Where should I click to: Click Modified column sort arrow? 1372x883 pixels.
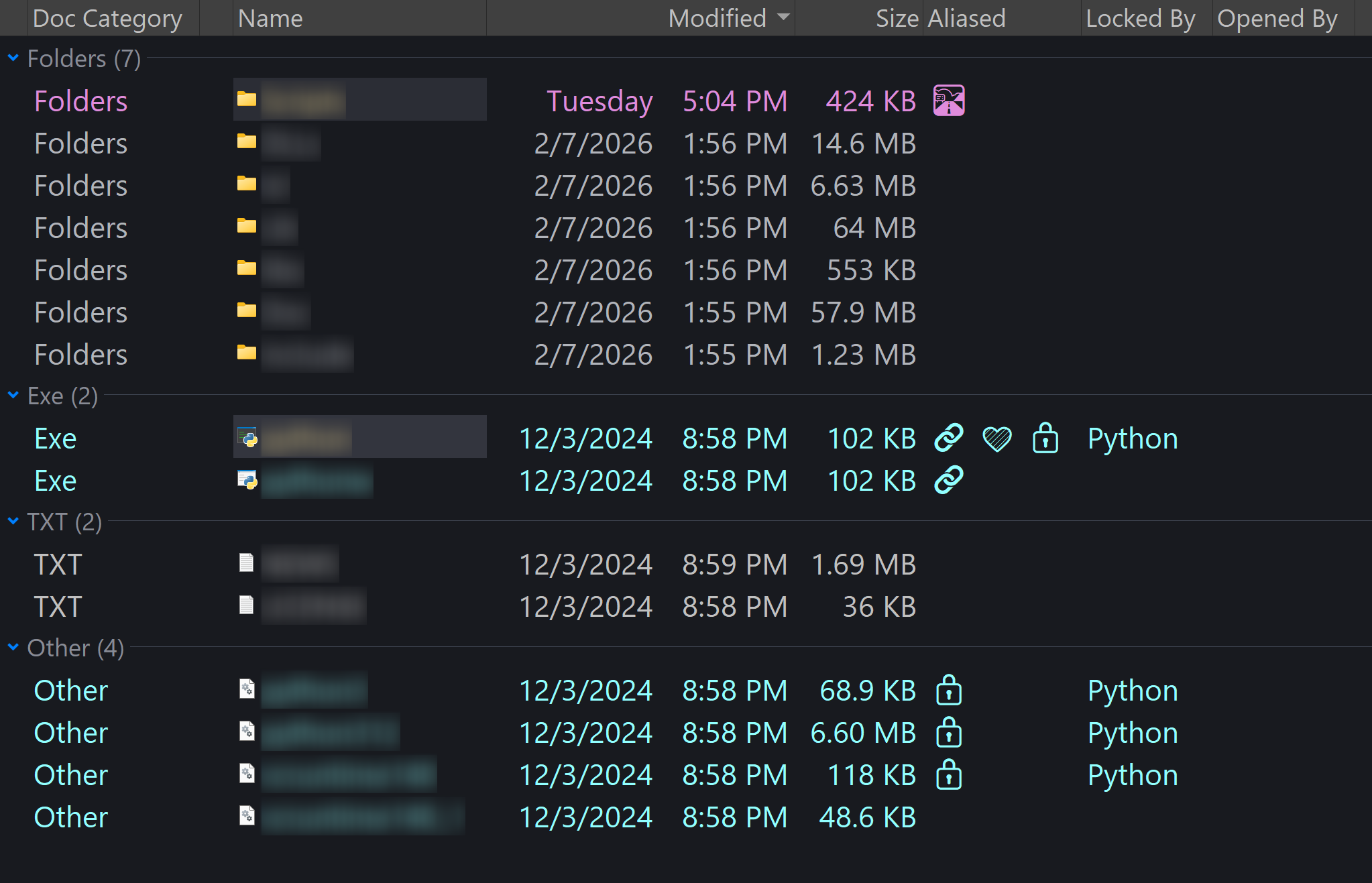(x=783, y=17)
